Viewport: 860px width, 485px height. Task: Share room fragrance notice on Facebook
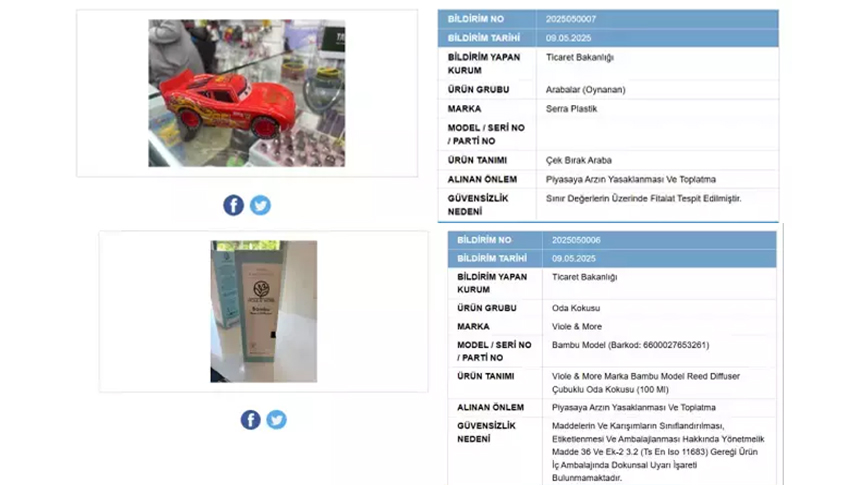[250, 420]
